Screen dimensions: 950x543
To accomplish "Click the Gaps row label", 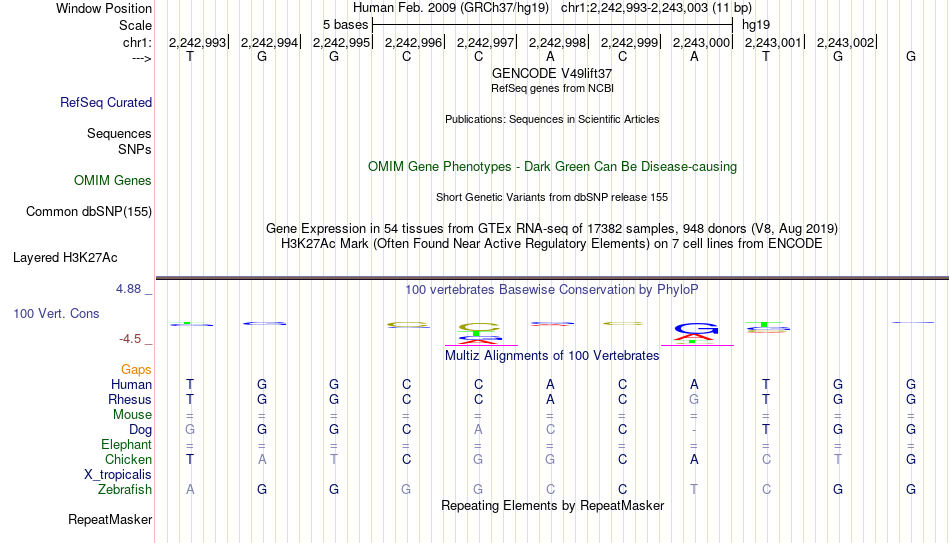I will (x=136, y=370).
